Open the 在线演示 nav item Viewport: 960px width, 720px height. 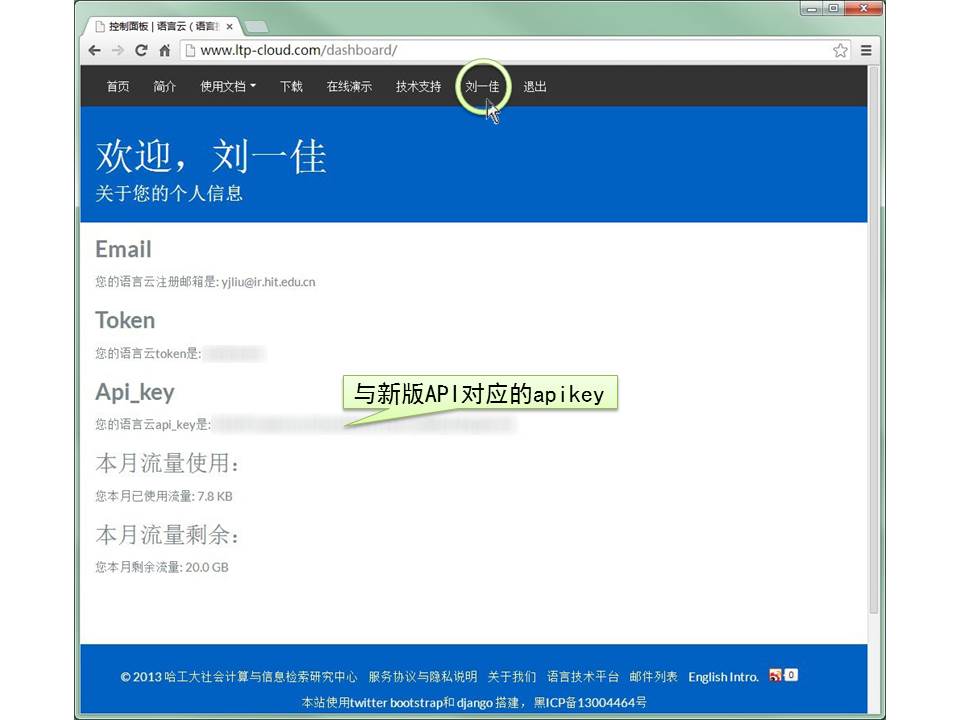[349, 86]
